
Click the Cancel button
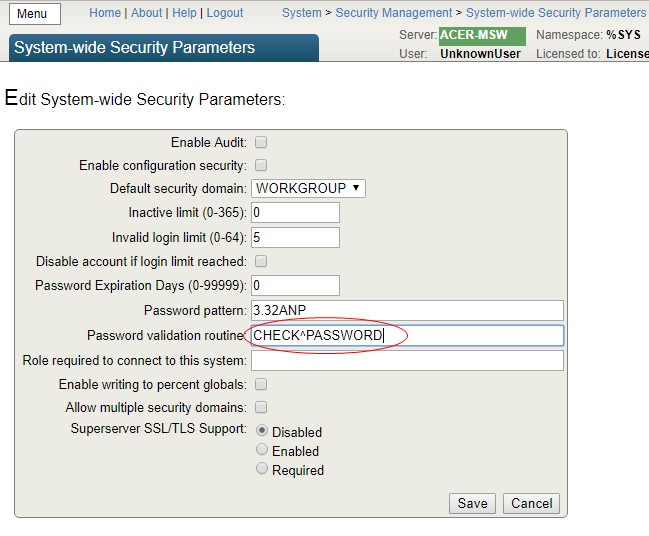(531, 503)
